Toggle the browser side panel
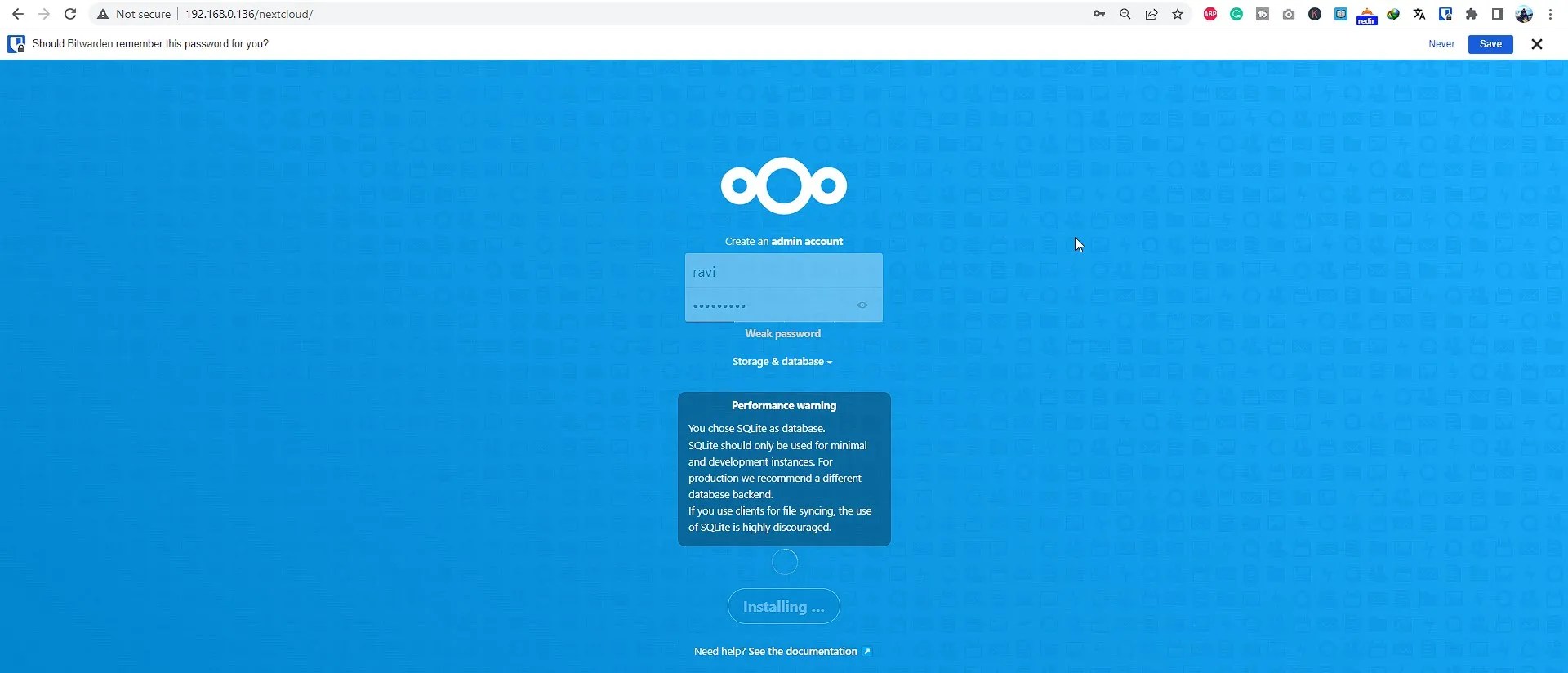Image resolution: width=1568 pixels, height=673 pixels. tap(1498, 14)
